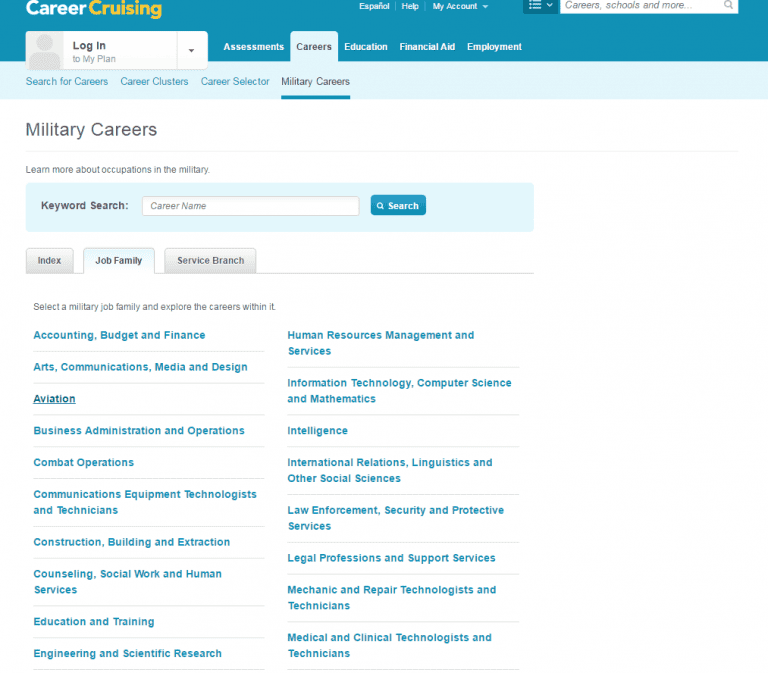Click the user avatar in Log In box
This screenshot has height=673, width=768.
tap(45, 50)
